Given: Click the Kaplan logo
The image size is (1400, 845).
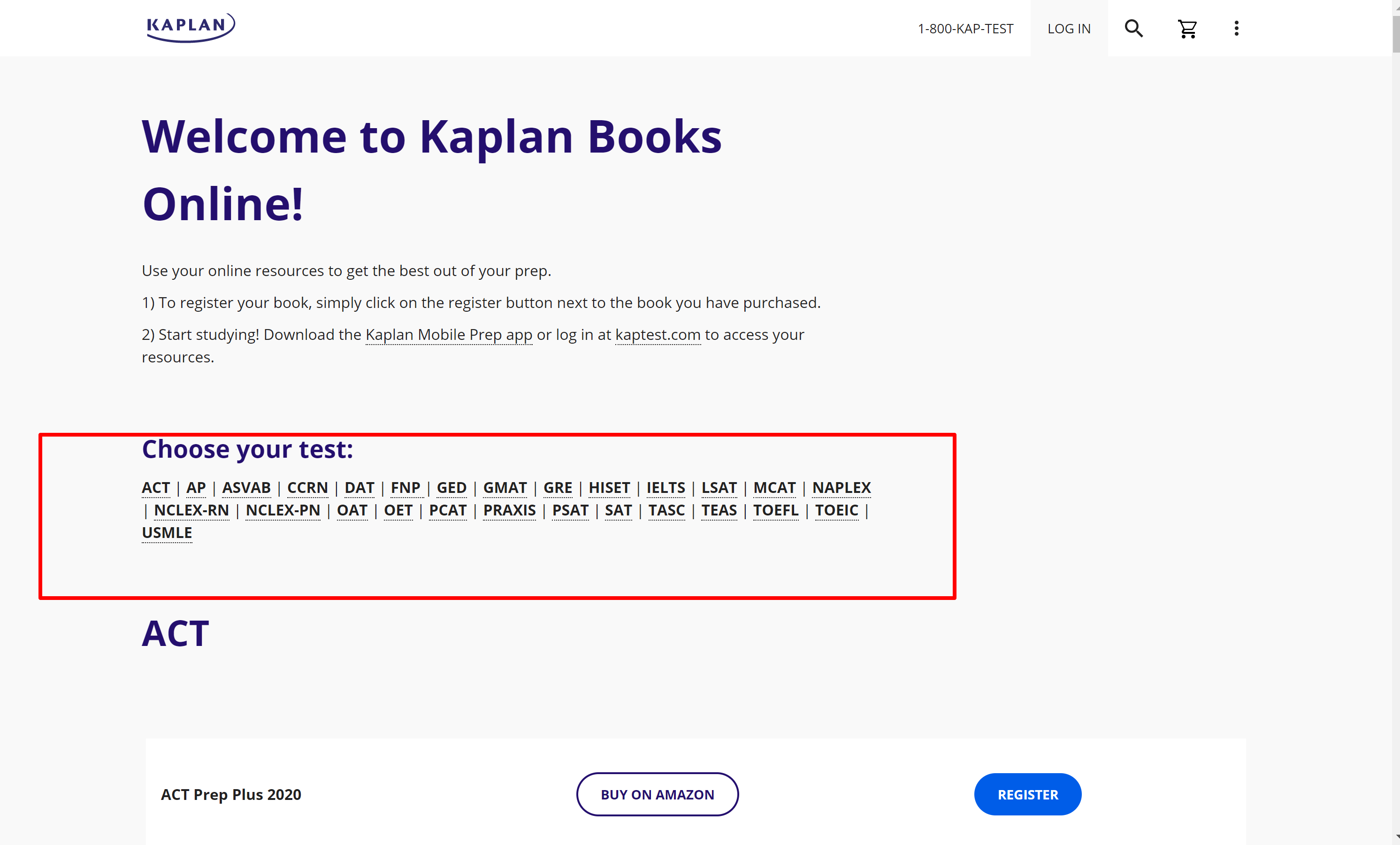Looking at the screenshot, I should point(191,27).
